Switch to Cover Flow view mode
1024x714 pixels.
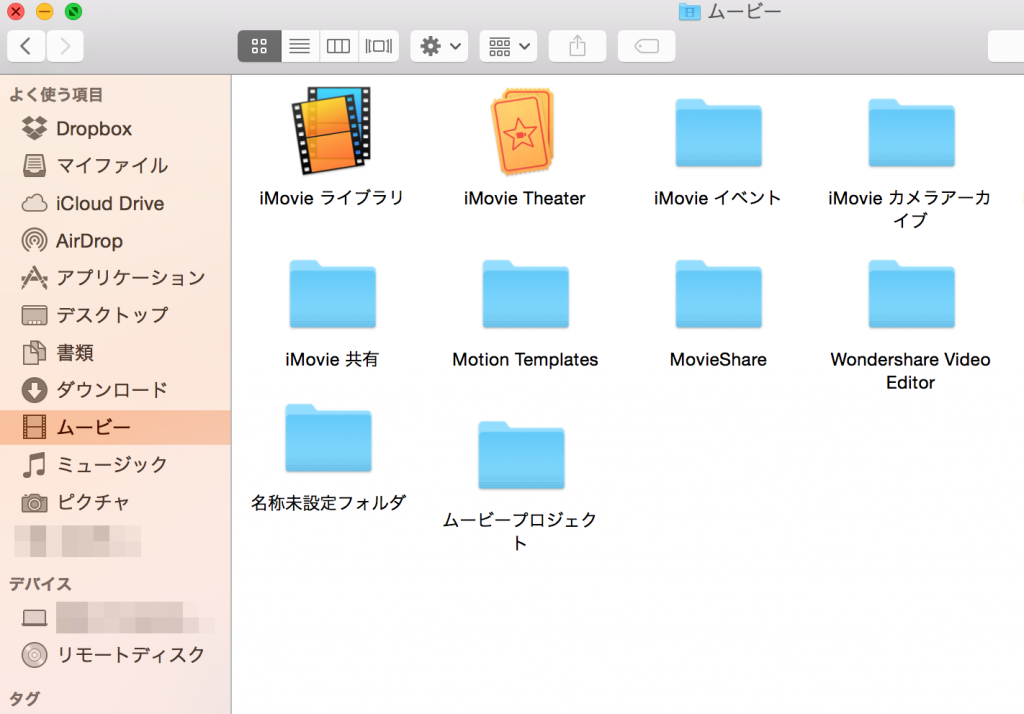point(379,46)
